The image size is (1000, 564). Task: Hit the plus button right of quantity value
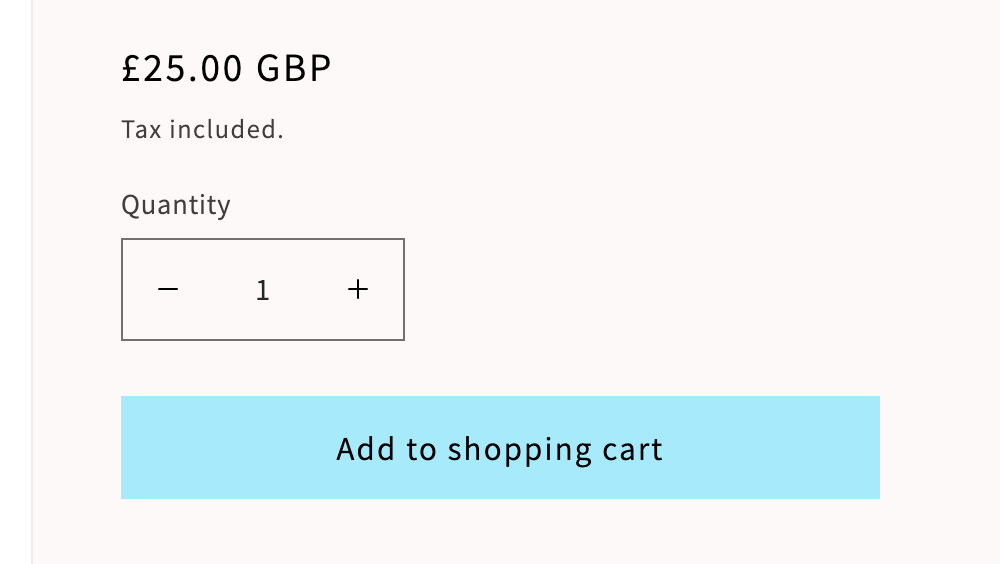coord(358,290)
